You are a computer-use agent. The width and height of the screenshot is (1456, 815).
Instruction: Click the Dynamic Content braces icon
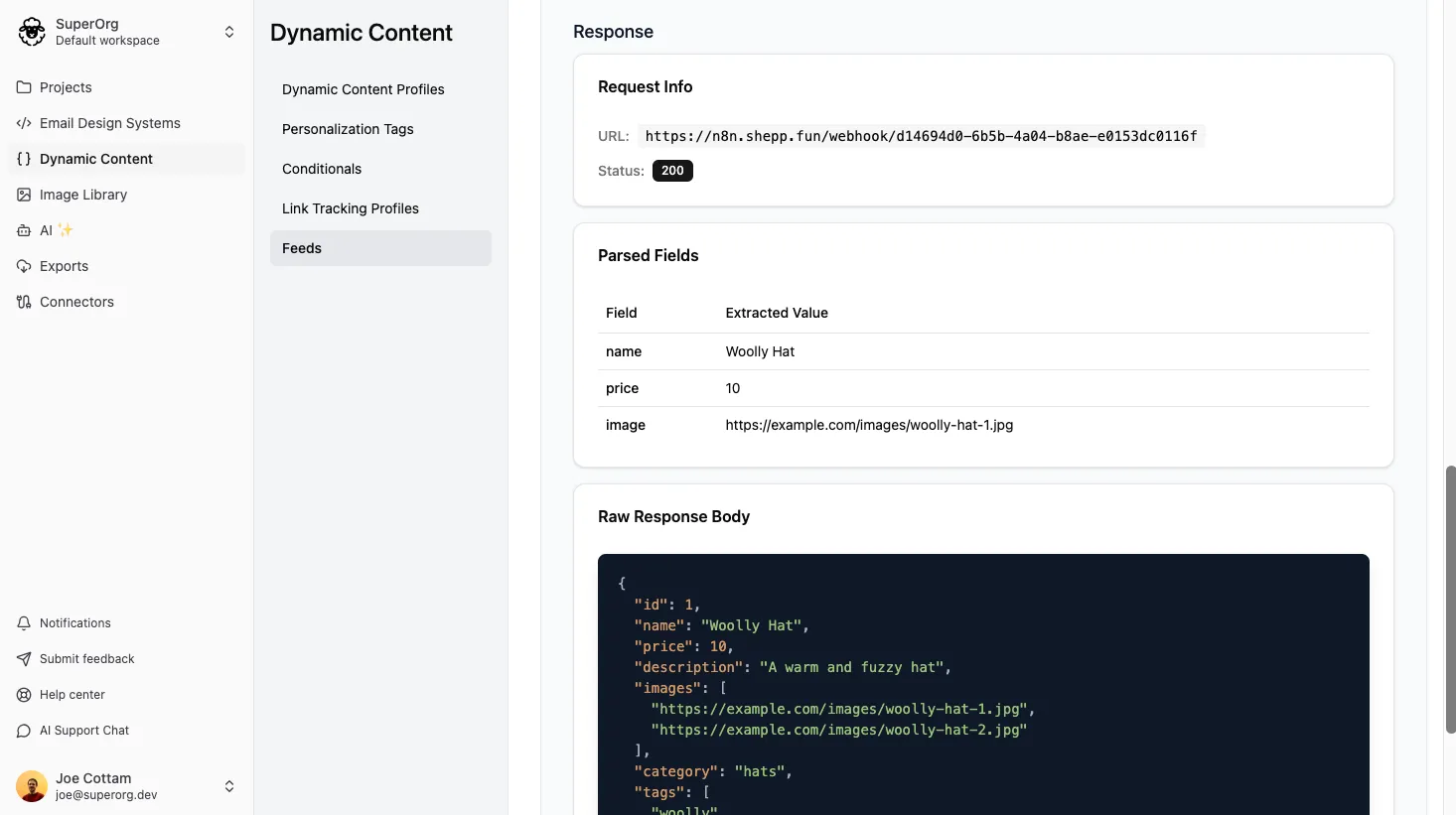[x=23, y=159]
